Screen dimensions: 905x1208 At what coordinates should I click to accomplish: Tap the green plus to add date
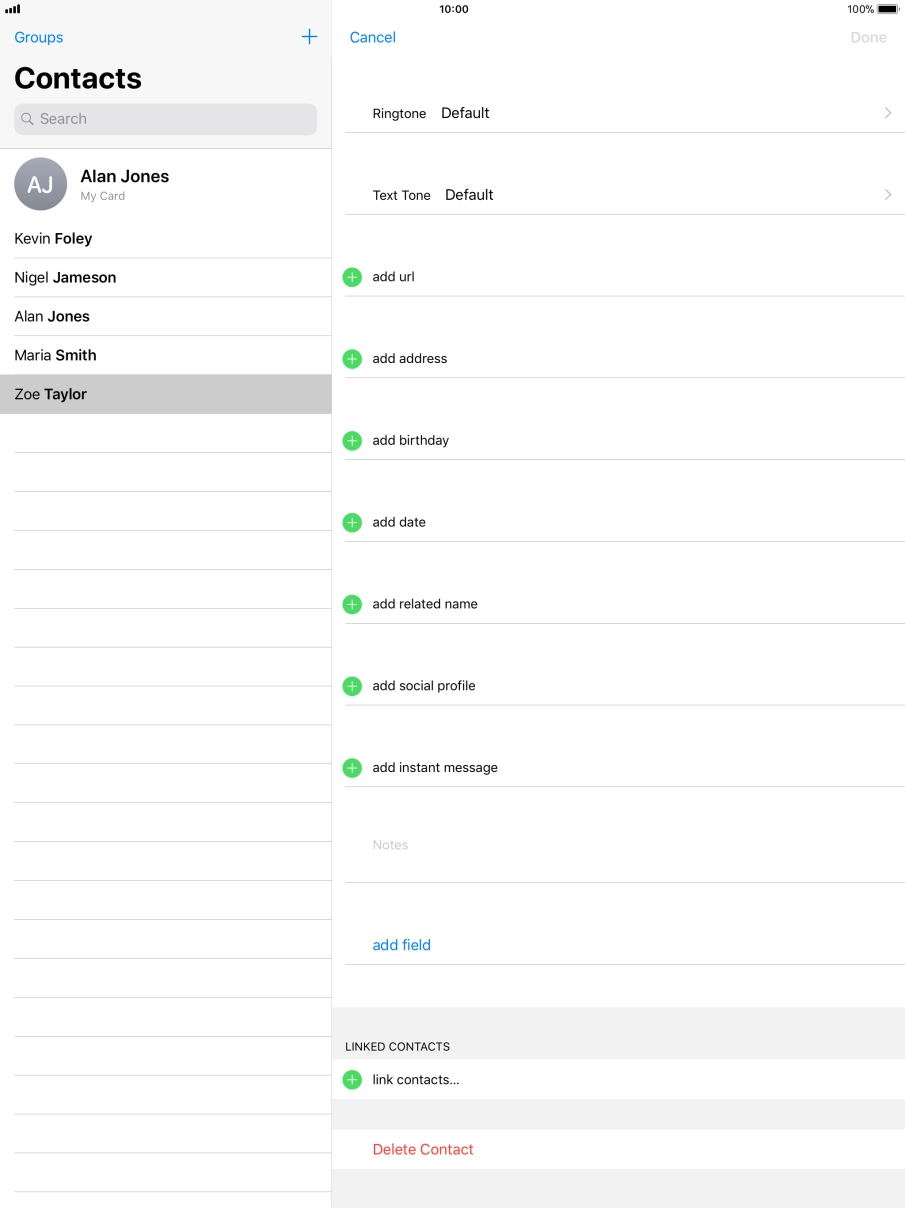tap(352, 522)
